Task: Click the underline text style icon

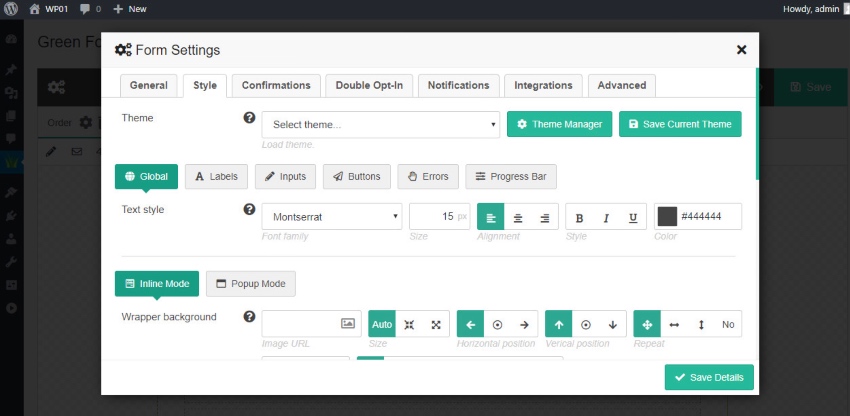Action: 632,217
